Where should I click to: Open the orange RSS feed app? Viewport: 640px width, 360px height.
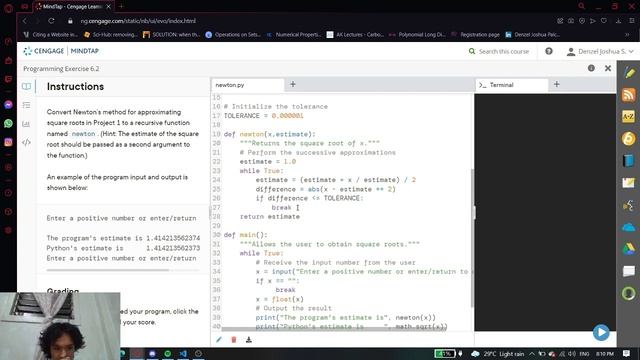coord(629,95)
